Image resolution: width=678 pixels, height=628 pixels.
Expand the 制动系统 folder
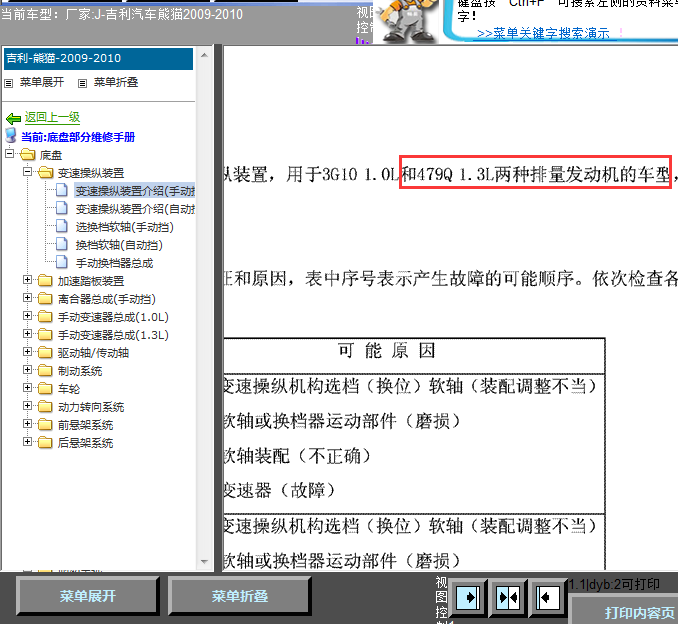pyautogui.click(x=28, y=370)
